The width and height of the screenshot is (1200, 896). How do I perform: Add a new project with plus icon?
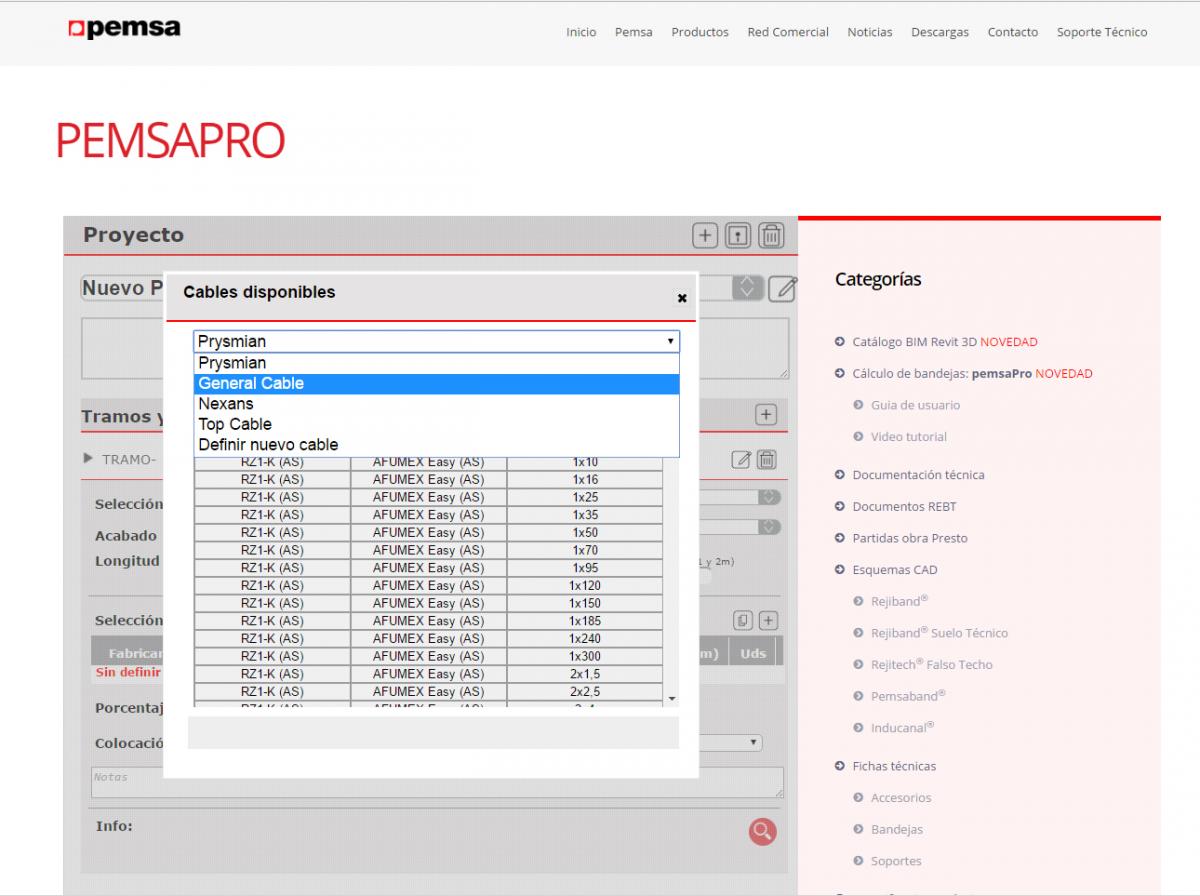[705, 236]
